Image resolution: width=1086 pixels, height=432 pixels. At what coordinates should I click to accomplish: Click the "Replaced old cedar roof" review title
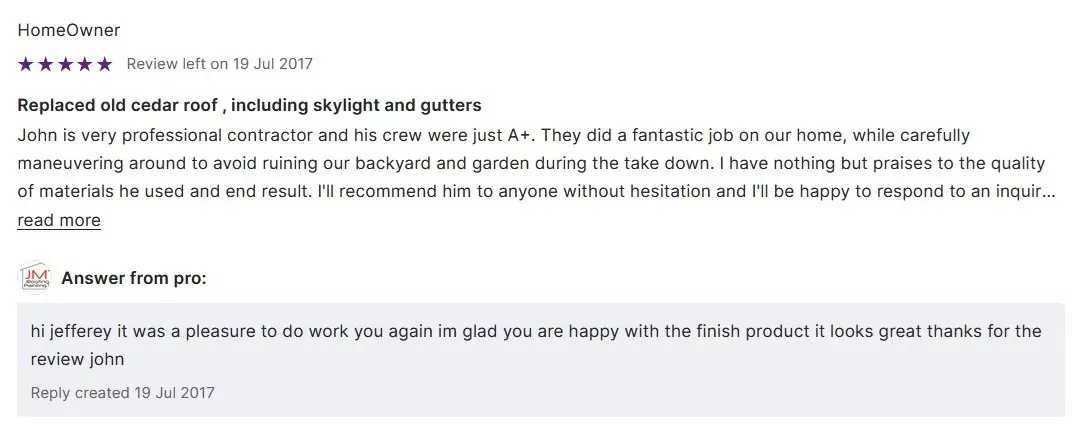point(249,105)
